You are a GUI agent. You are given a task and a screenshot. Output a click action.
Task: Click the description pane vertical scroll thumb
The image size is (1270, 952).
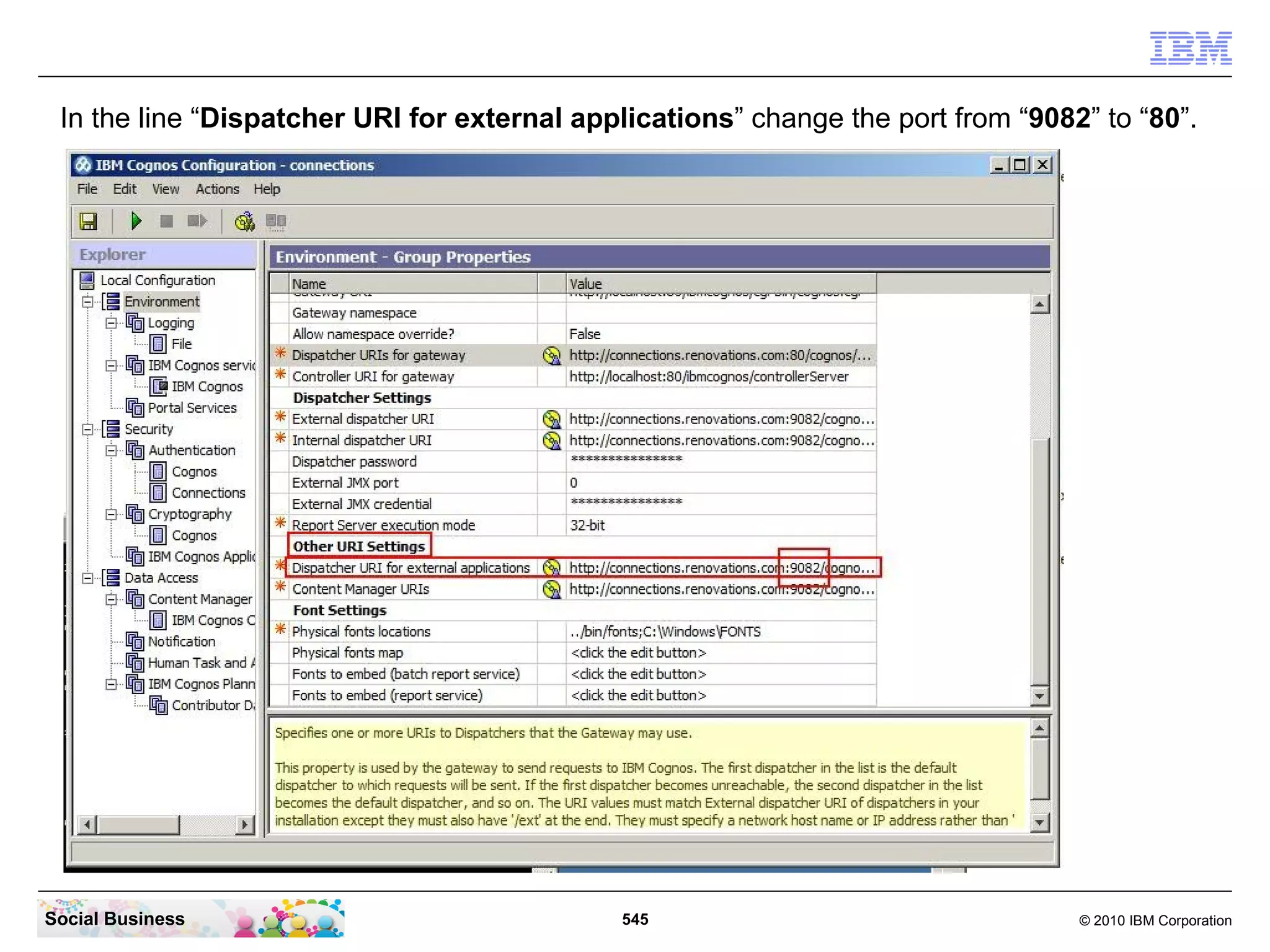tap(1040, 769)
